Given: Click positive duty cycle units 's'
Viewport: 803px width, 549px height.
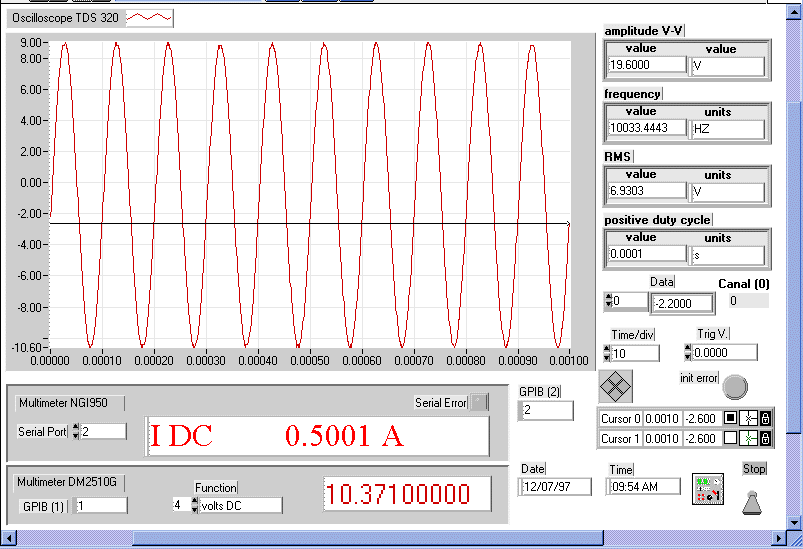Looking at the screenshot, I should pyautogui.click(x=727, y=255).
